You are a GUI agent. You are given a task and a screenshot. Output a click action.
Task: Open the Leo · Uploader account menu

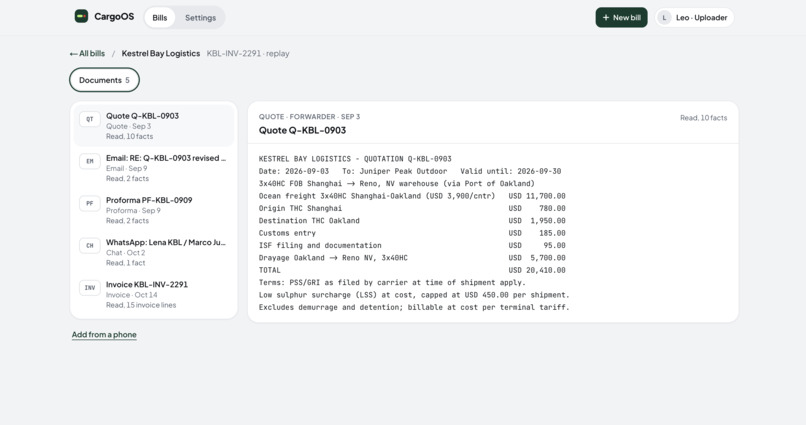click(694, 17)
